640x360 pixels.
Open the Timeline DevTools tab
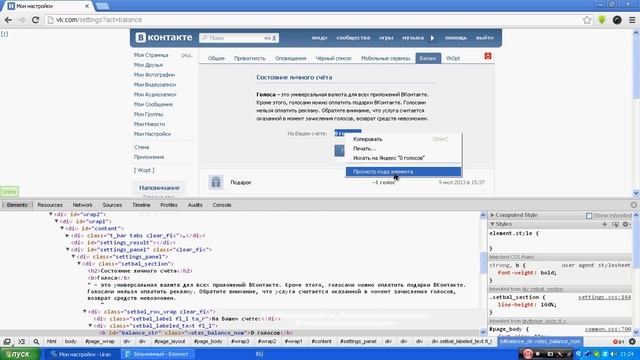pyautogui.click(x=141, y=205)
